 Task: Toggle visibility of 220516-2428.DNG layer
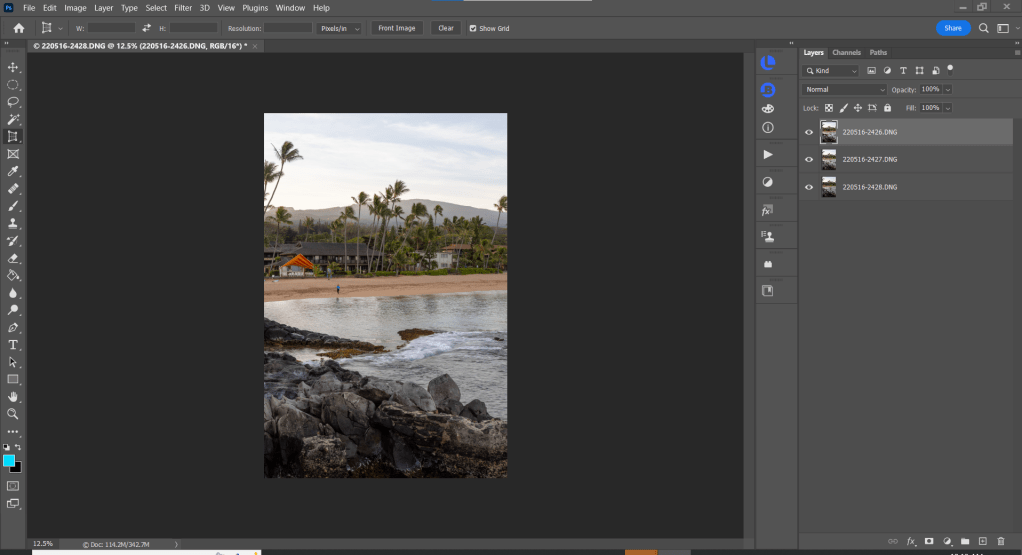(x=809, y=187)
